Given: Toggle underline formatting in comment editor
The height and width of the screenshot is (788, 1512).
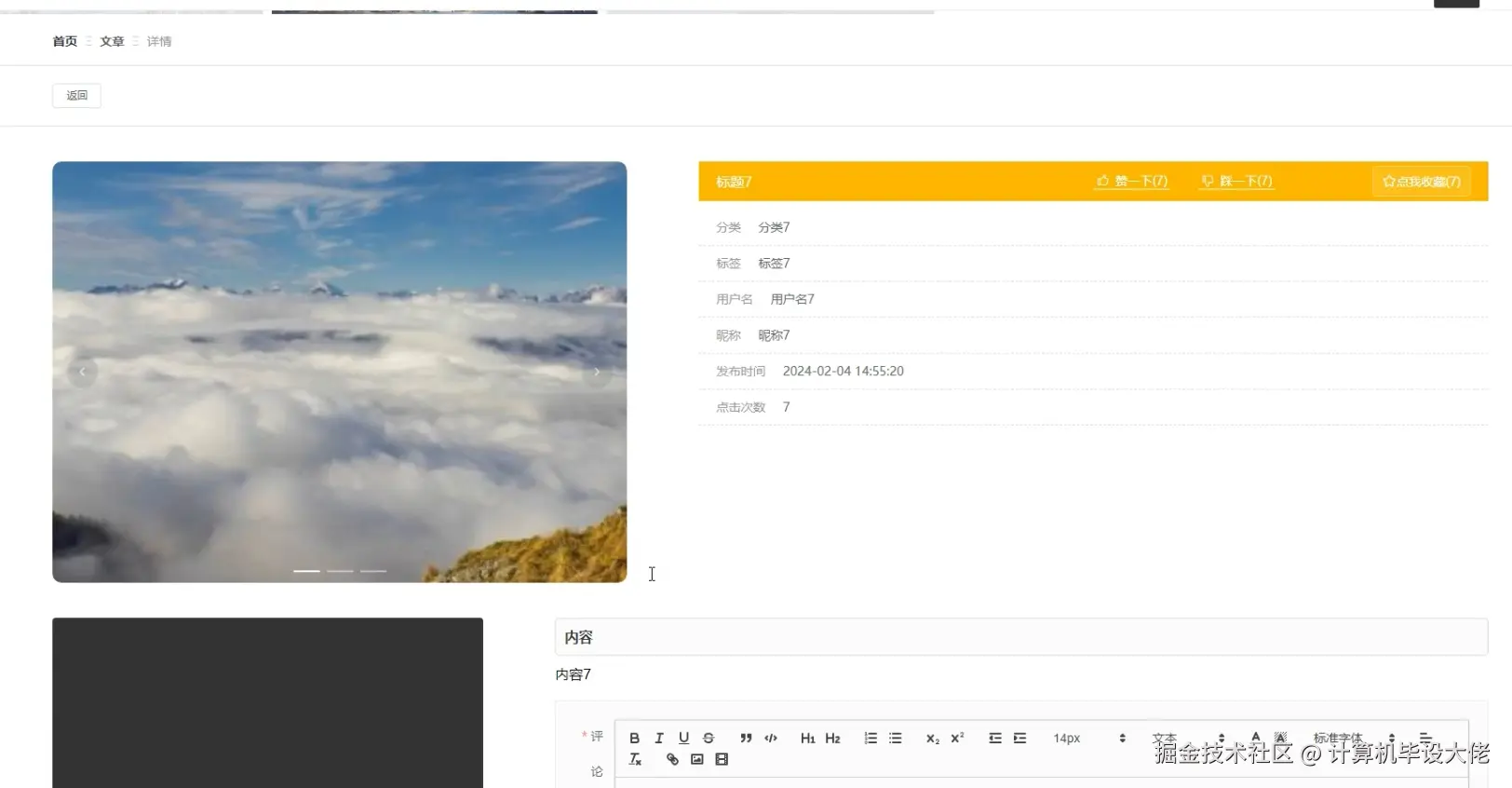Looking at the screenshot, I should tap(683, 738).
